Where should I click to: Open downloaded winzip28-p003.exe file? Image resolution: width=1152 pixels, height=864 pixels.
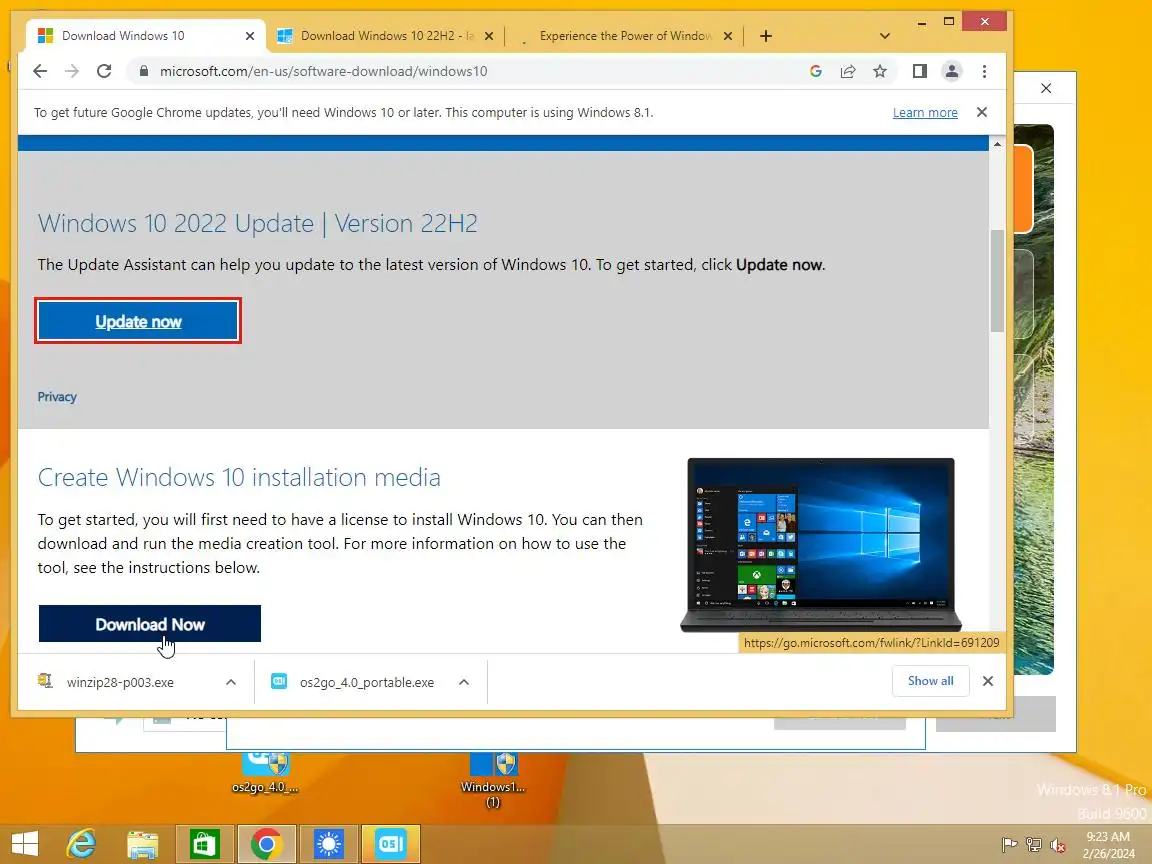tap(121, 682)
